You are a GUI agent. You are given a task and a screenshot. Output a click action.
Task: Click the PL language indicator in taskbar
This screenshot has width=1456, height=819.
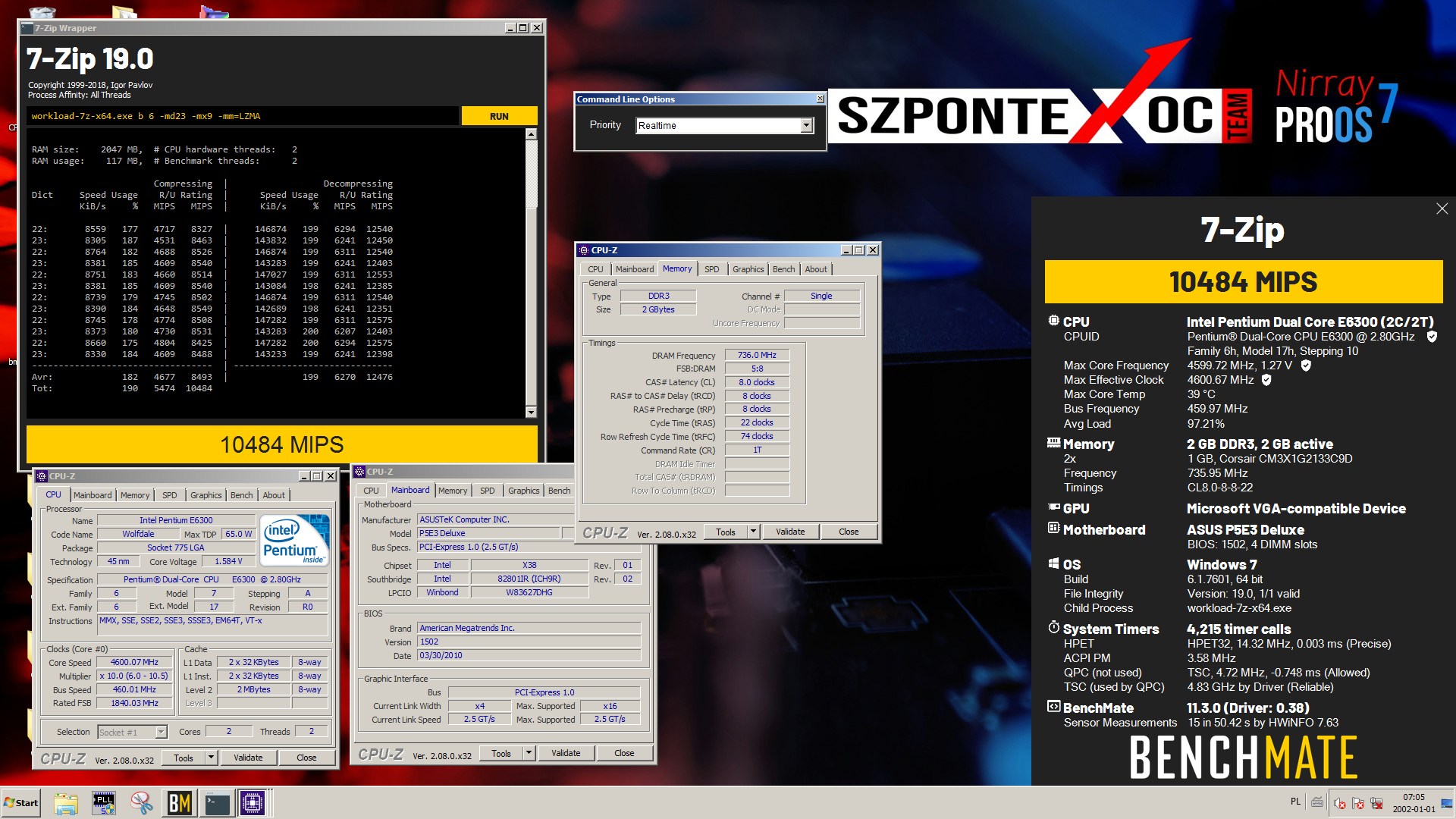click(x=1295, y=802)
